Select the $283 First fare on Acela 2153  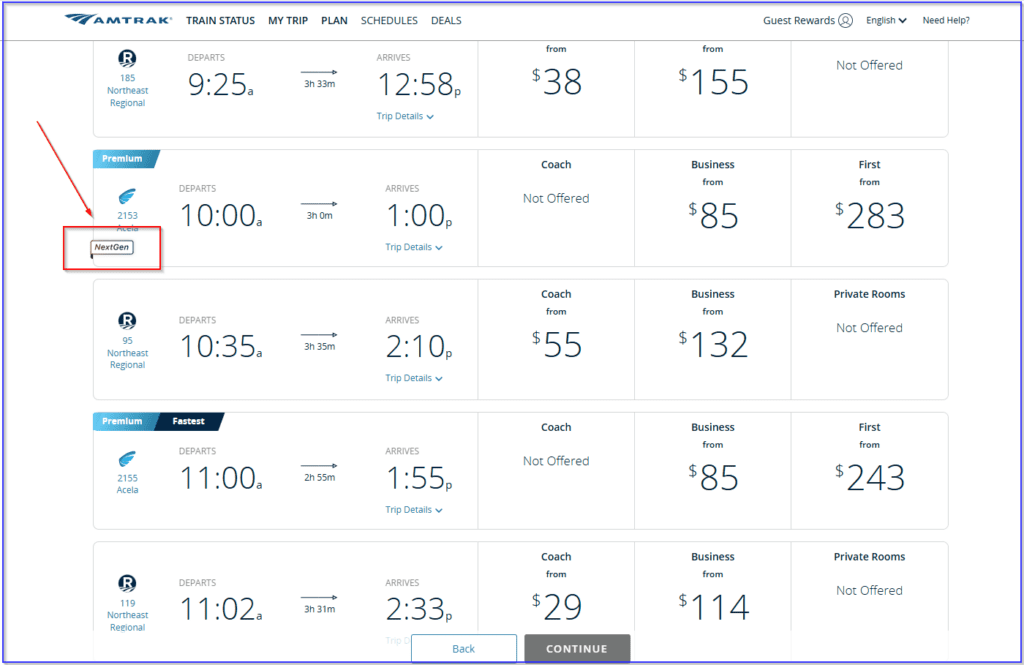pos(870,215)
